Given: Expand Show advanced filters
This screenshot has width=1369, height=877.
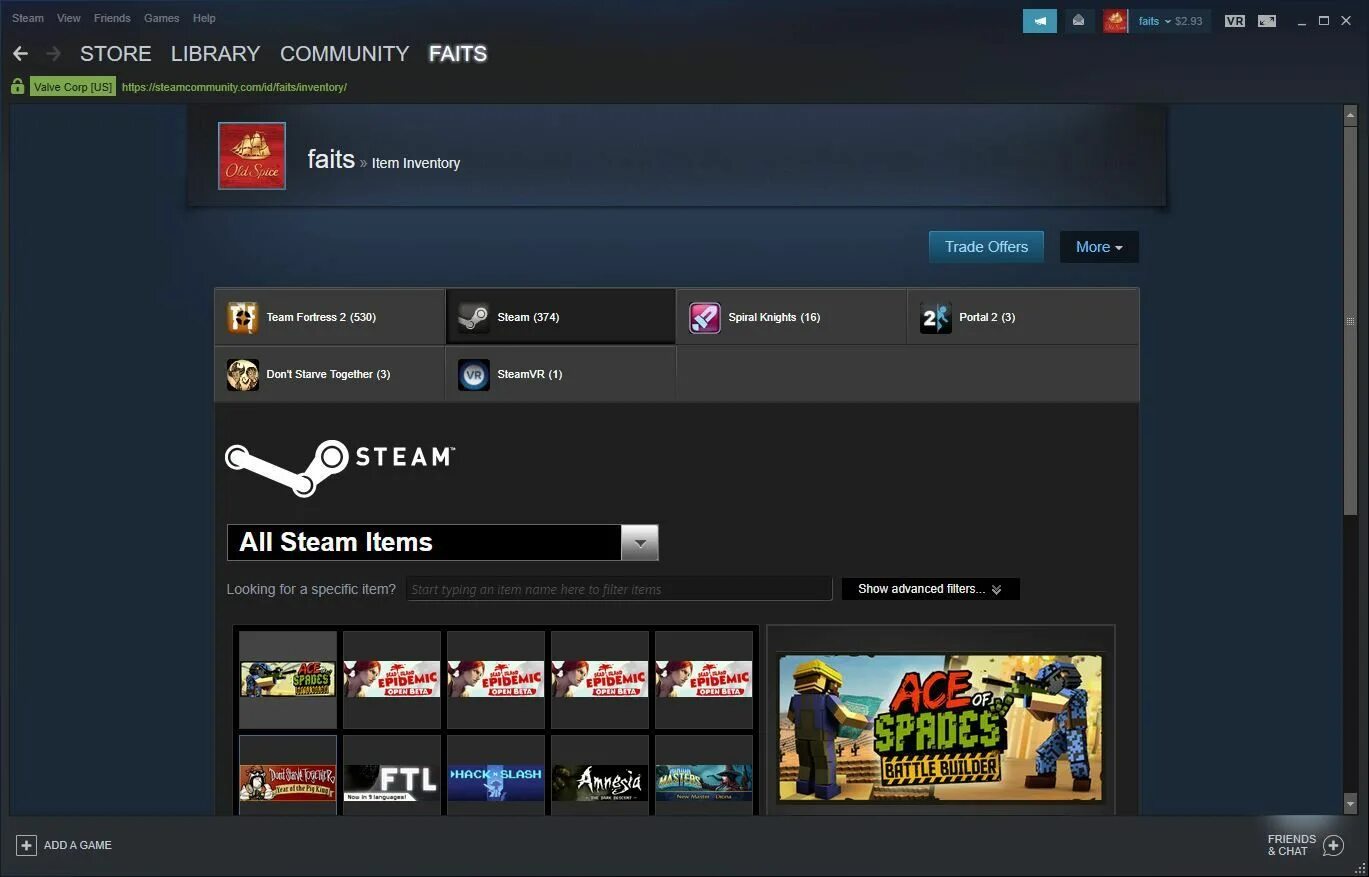Looking at the screenshot, I should (x=930, y=589).
